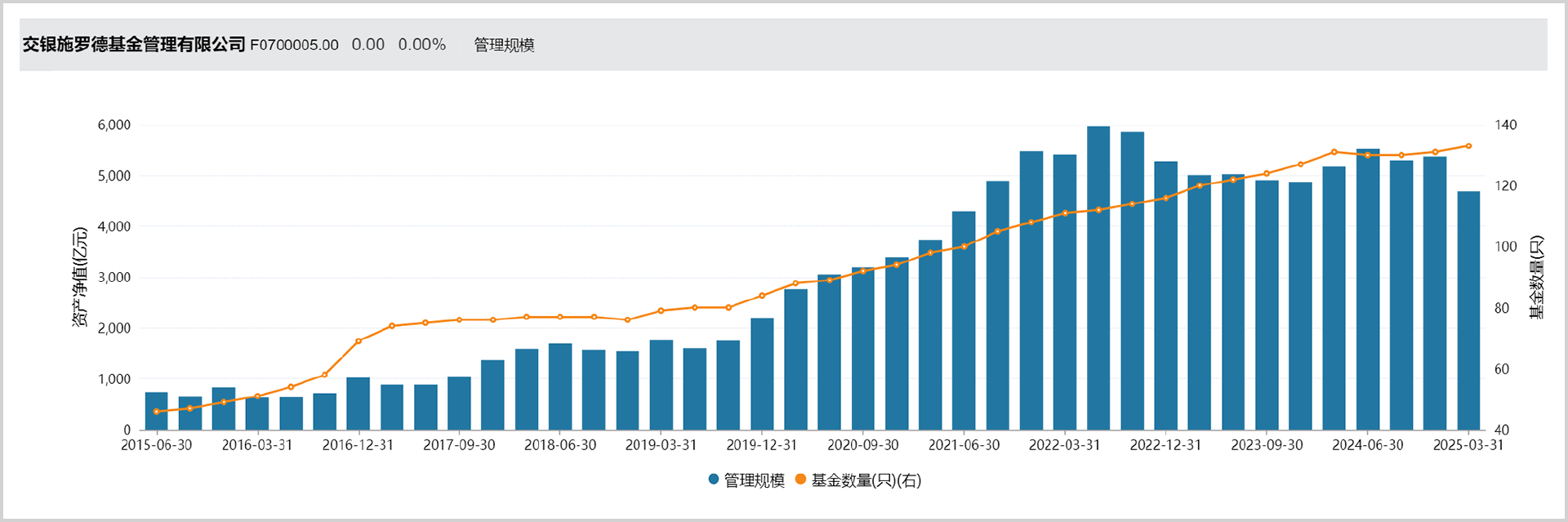Click the company name 交银施罗德基金管理有限公司

coord(134,44)
